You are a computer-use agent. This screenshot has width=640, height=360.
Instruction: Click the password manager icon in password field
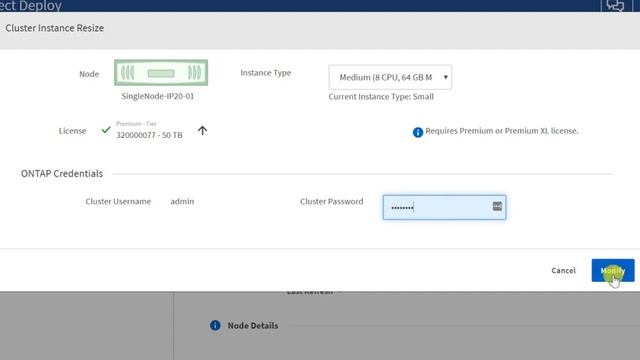coord(497,206)
